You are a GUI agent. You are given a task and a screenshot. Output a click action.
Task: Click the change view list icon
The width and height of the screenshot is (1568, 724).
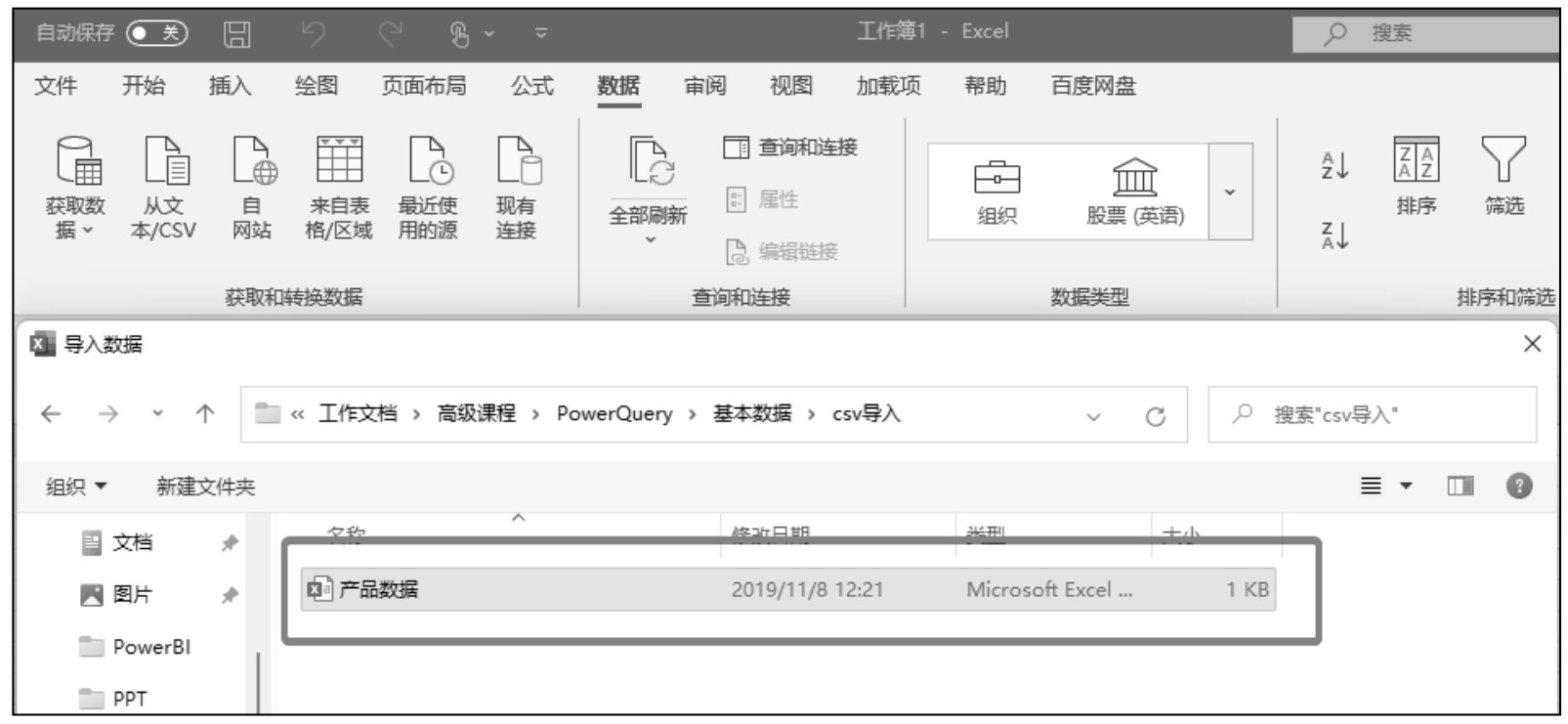pyautogui.click(x=1372, y=486)
